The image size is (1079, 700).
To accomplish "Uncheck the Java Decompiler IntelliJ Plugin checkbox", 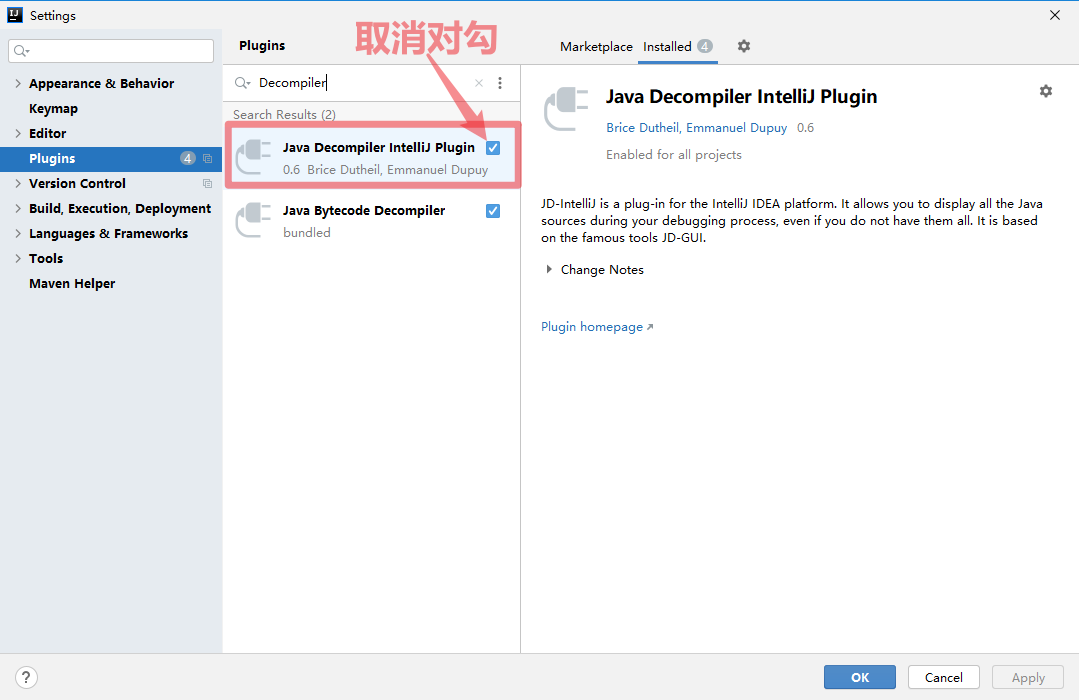I will 493,148.
